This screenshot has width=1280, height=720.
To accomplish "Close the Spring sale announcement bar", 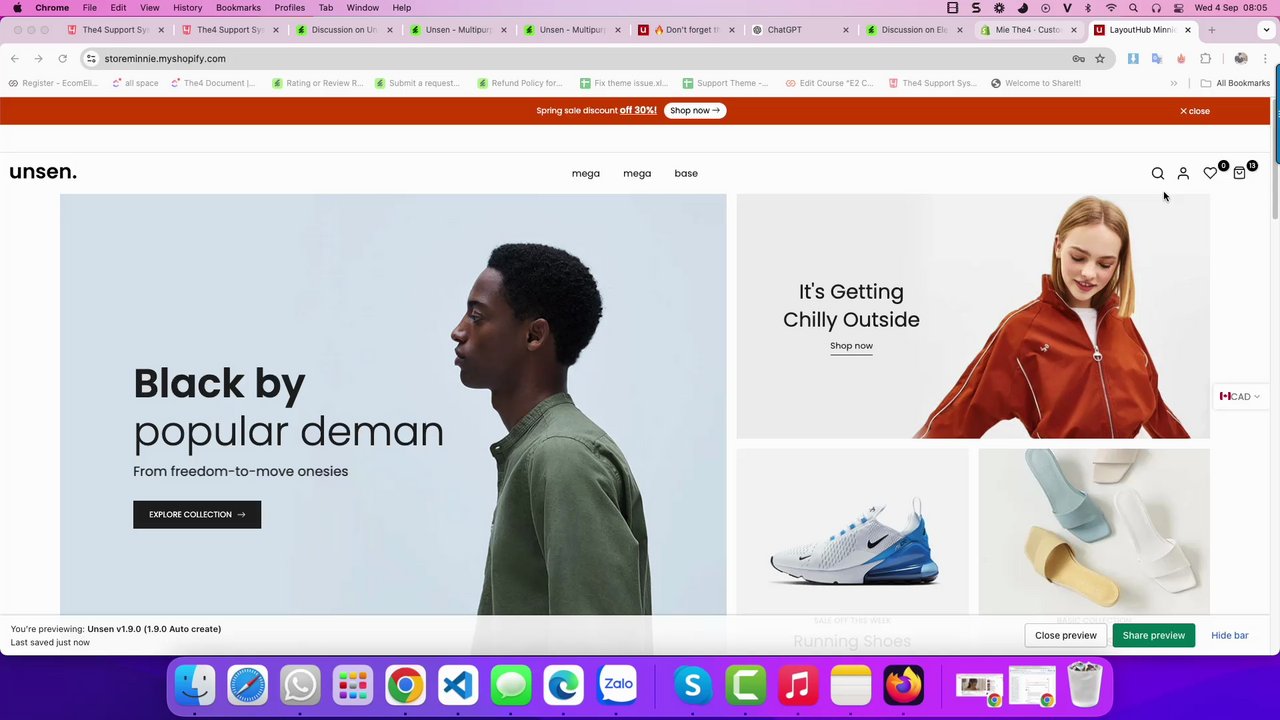I will [x=1195, y=111].
